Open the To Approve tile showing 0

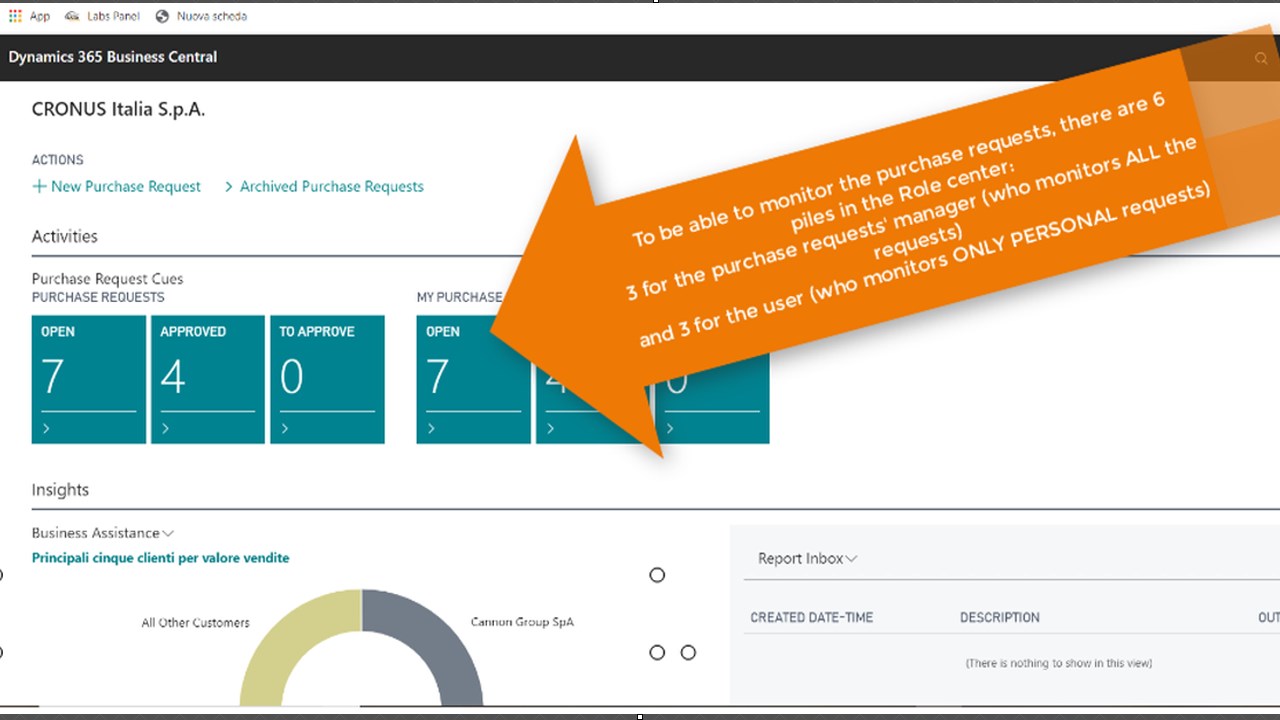pos(327,379)
